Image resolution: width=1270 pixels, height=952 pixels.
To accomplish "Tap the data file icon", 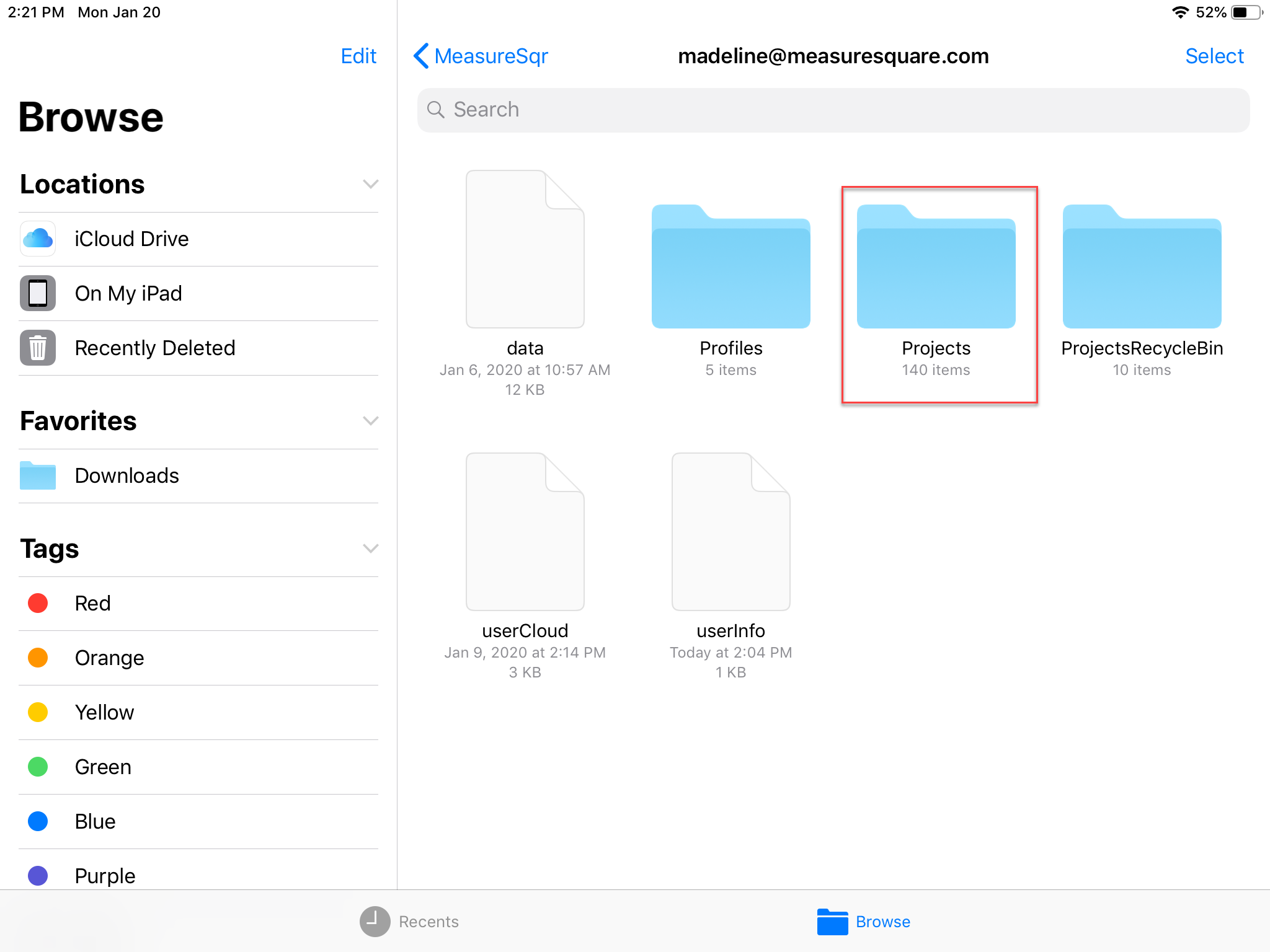I will click(x=525, y=250).
